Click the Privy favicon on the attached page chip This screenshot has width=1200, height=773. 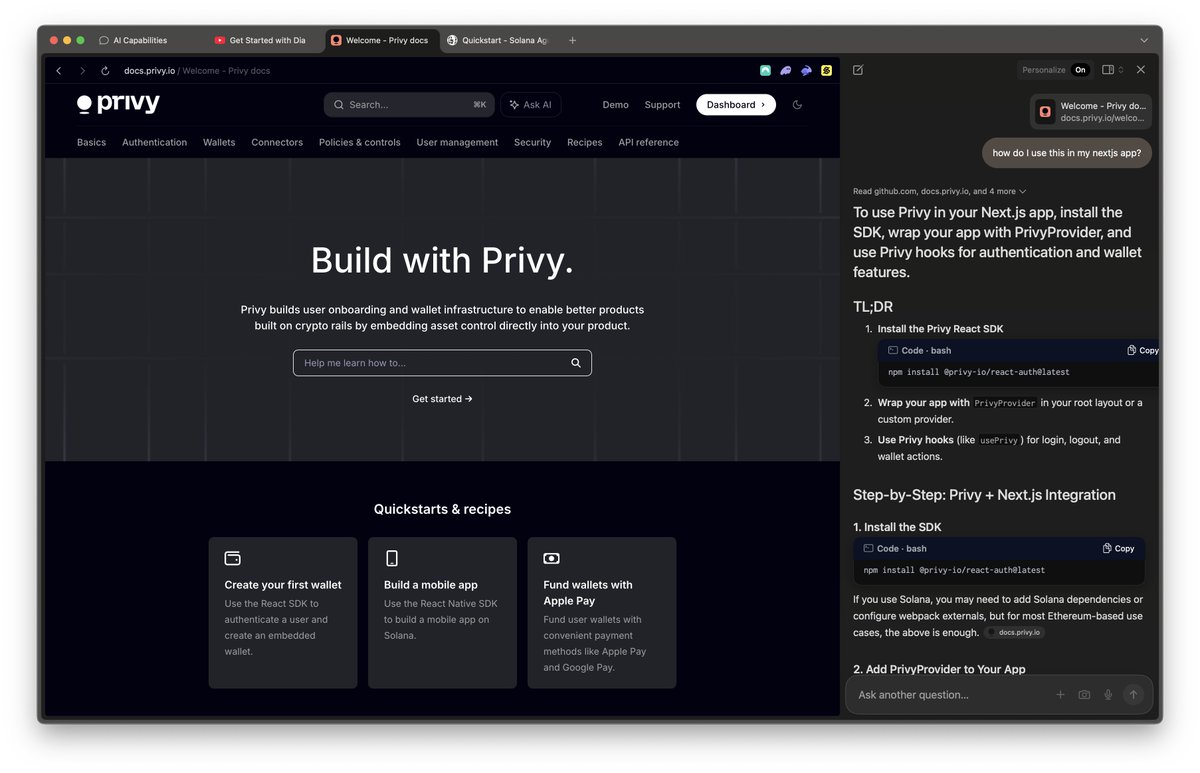(1045, 112)
